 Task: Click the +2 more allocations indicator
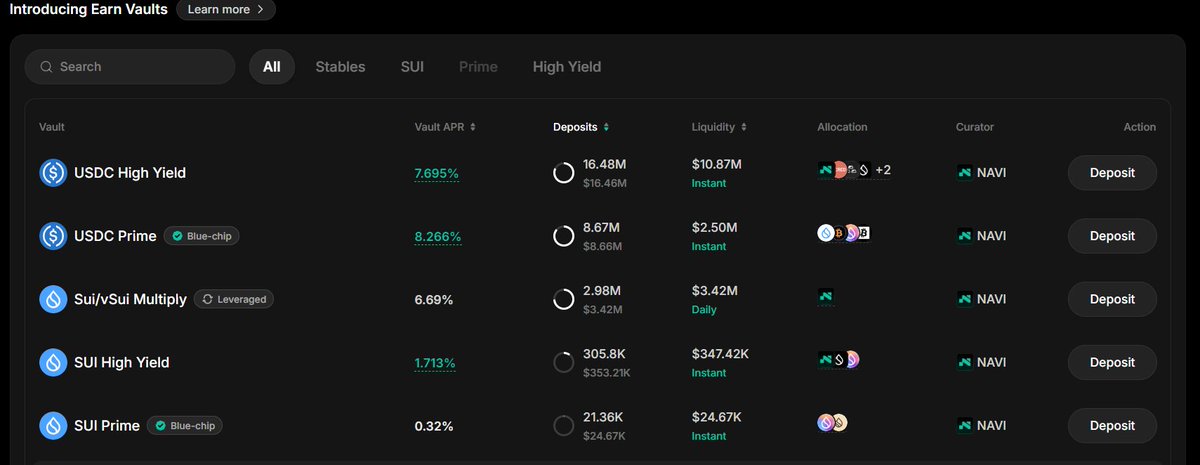882,170
